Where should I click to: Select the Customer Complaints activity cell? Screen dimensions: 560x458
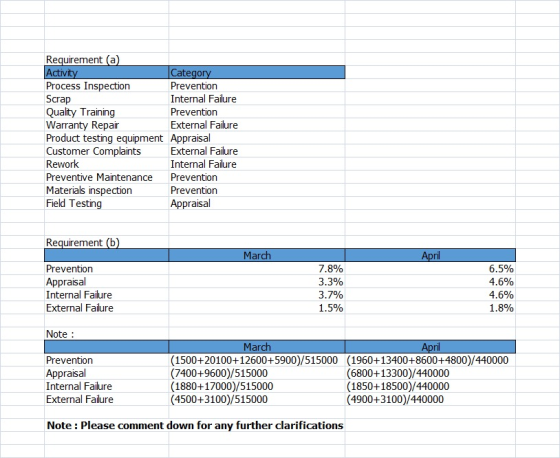click(x=106, y=151)
